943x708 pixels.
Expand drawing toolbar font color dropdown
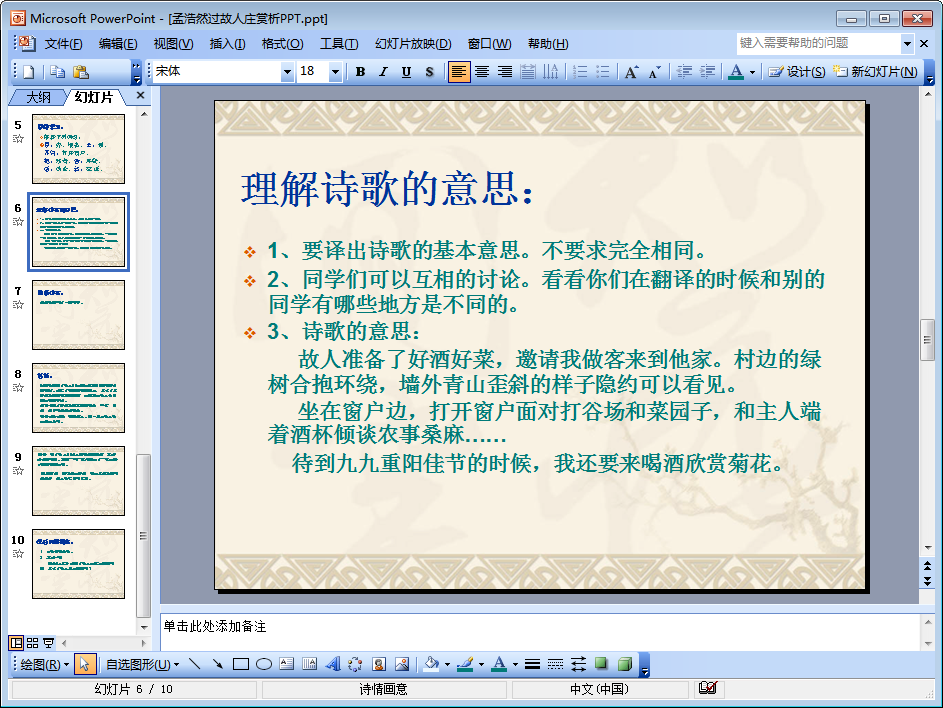[x=515, y=665]
